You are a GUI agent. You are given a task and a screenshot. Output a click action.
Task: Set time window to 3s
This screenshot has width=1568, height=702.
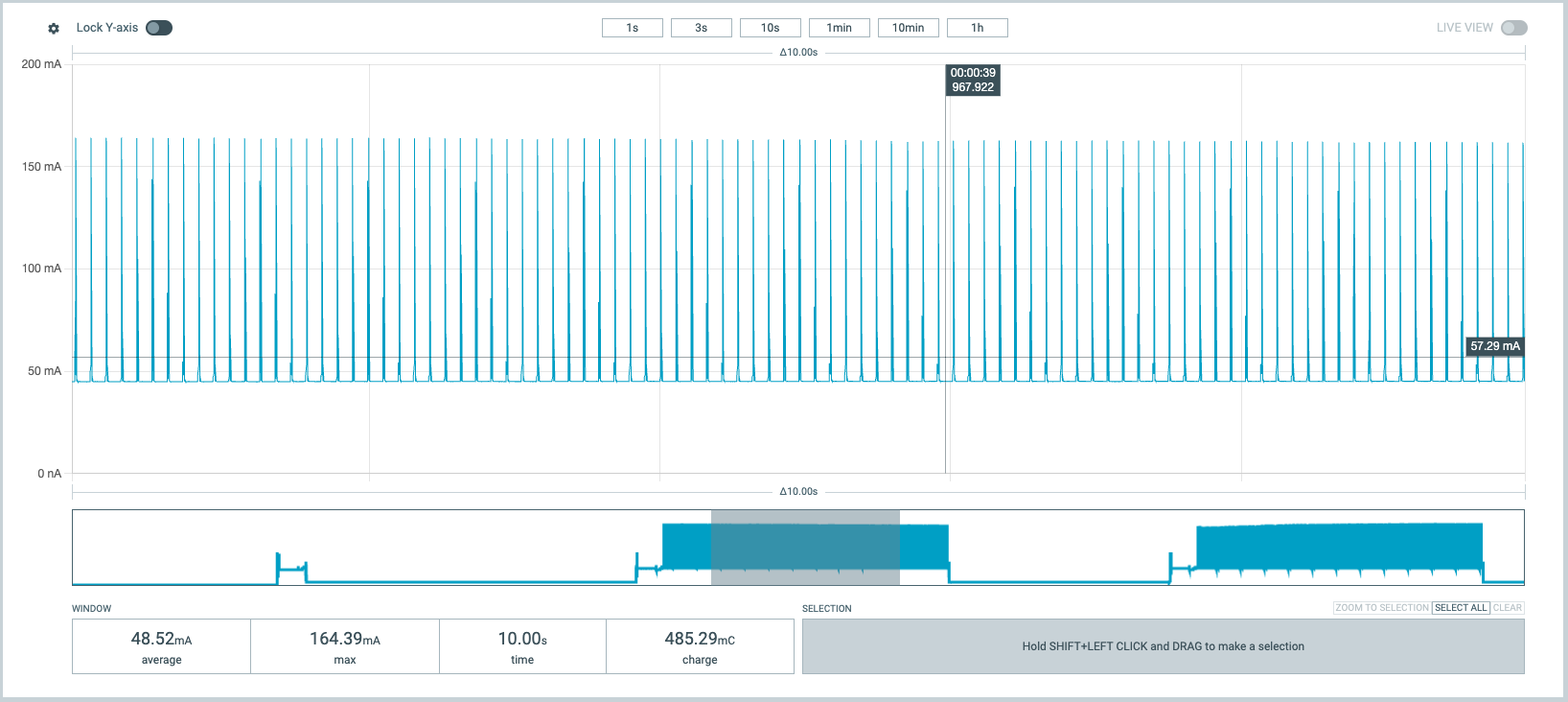701,28
